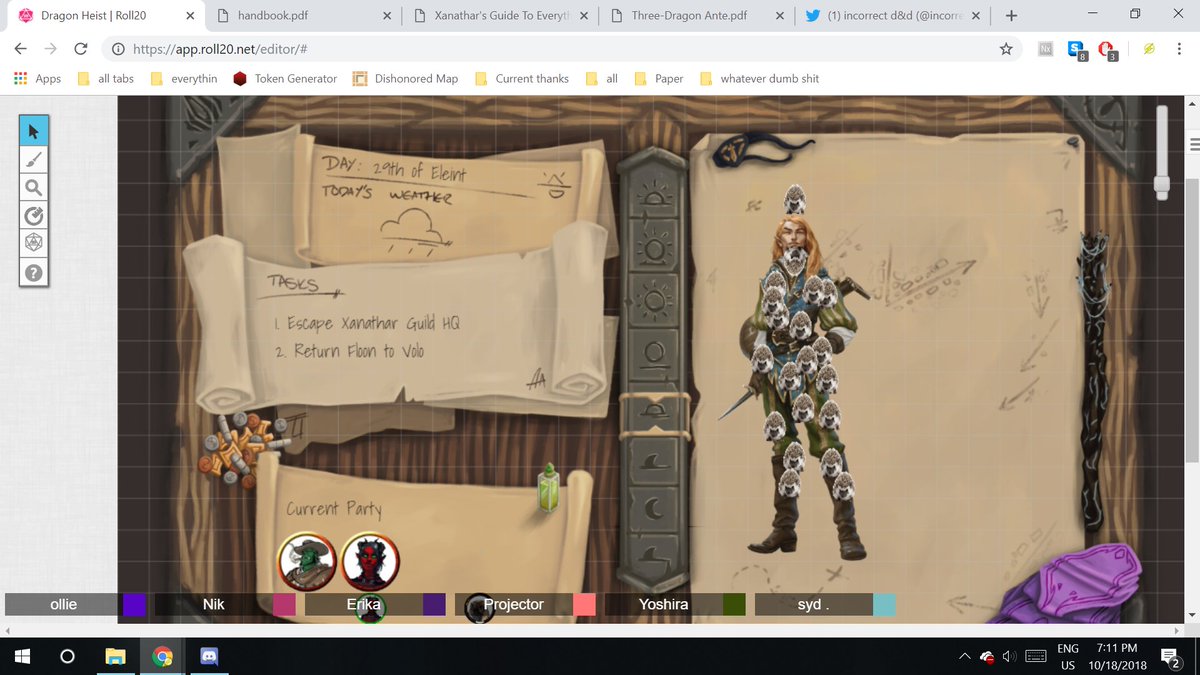Open Cortana search circle
Image resolution: width=1200 pixels, height=675 pixels.
point(68,657)
